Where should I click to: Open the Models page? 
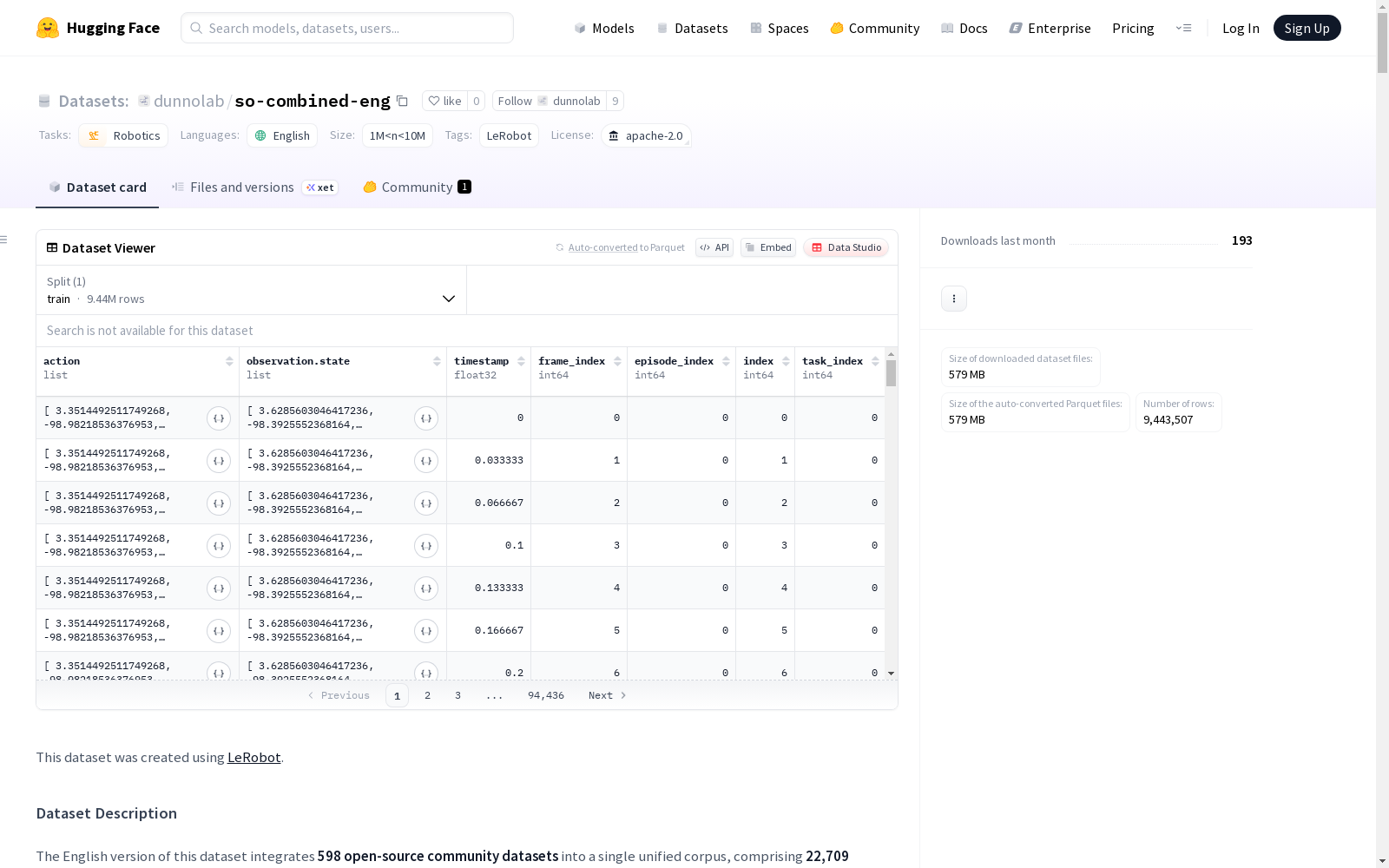(x=604, y=28)
